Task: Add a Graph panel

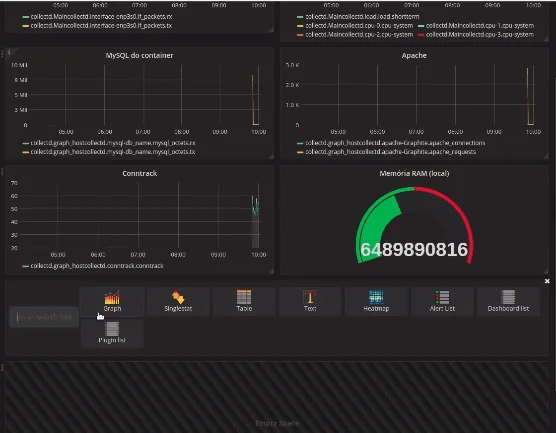Action: [112, 301]
